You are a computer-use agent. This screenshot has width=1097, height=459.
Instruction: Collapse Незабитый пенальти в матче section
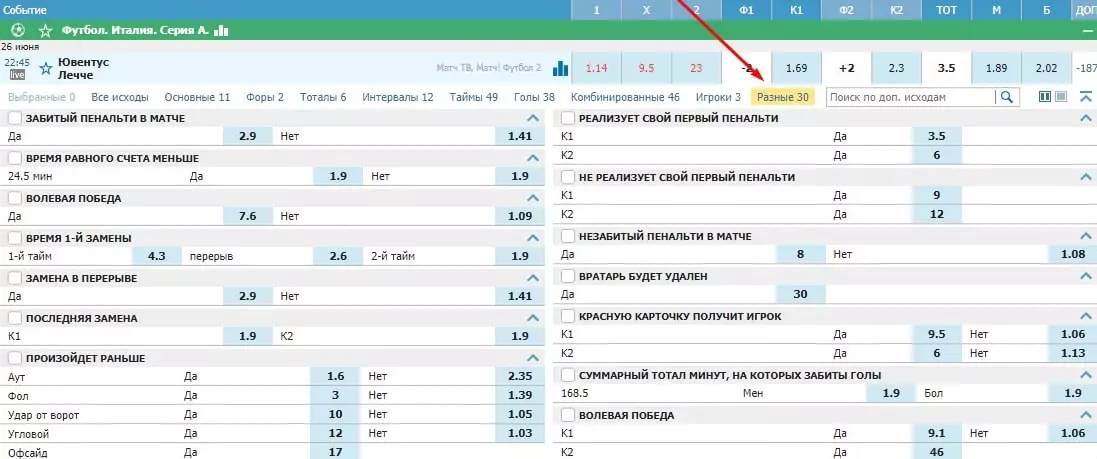[x=1087, y=236]
